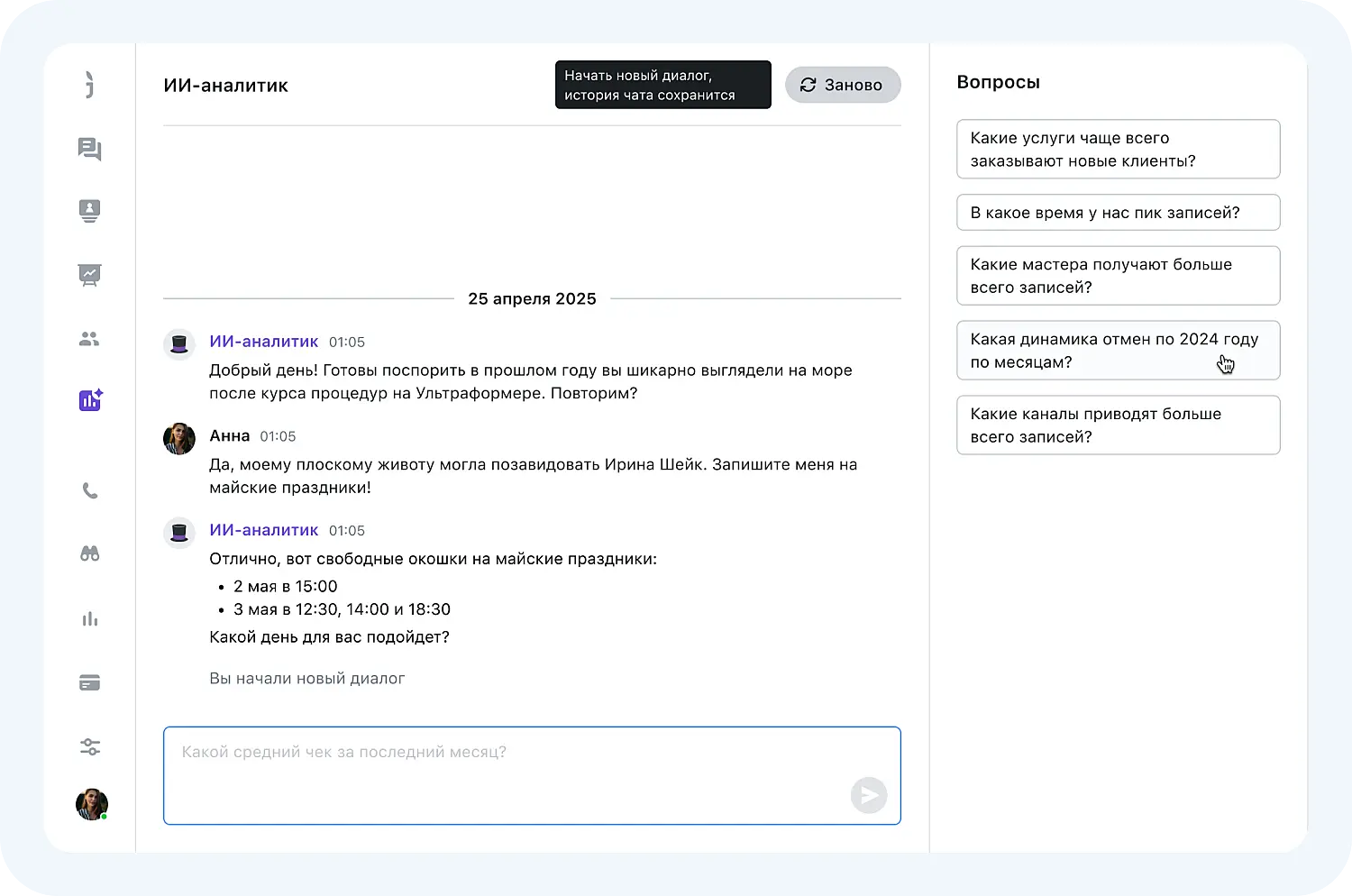The image size is (1352, 896).
Task: Select the AI analyst sparkle-chart icon
Action: [x=90, y=400]
